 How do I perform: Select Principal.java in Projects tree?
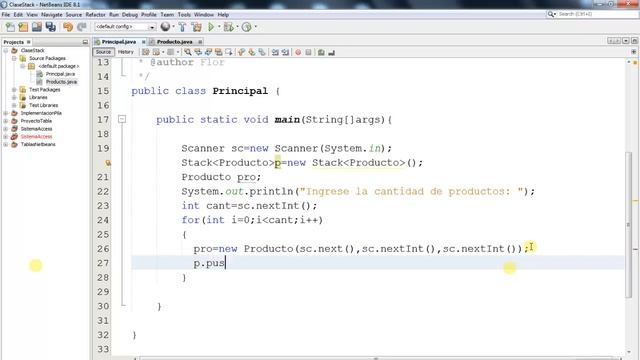60,74
